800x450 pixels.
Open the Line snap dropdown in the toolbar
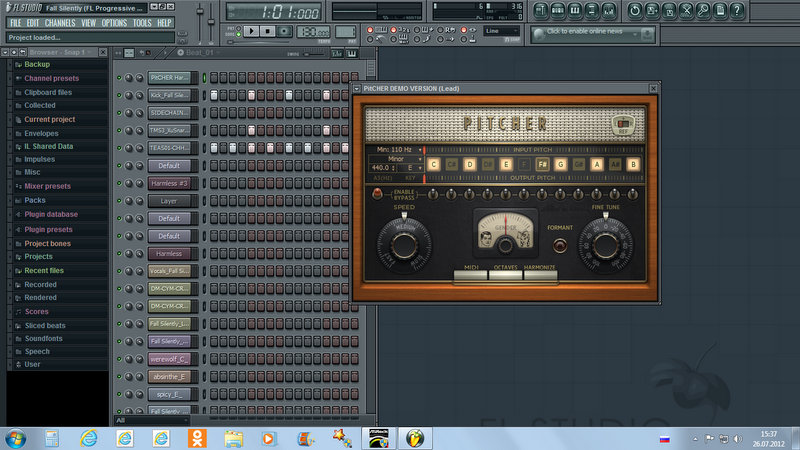click(x=501, y=31)
